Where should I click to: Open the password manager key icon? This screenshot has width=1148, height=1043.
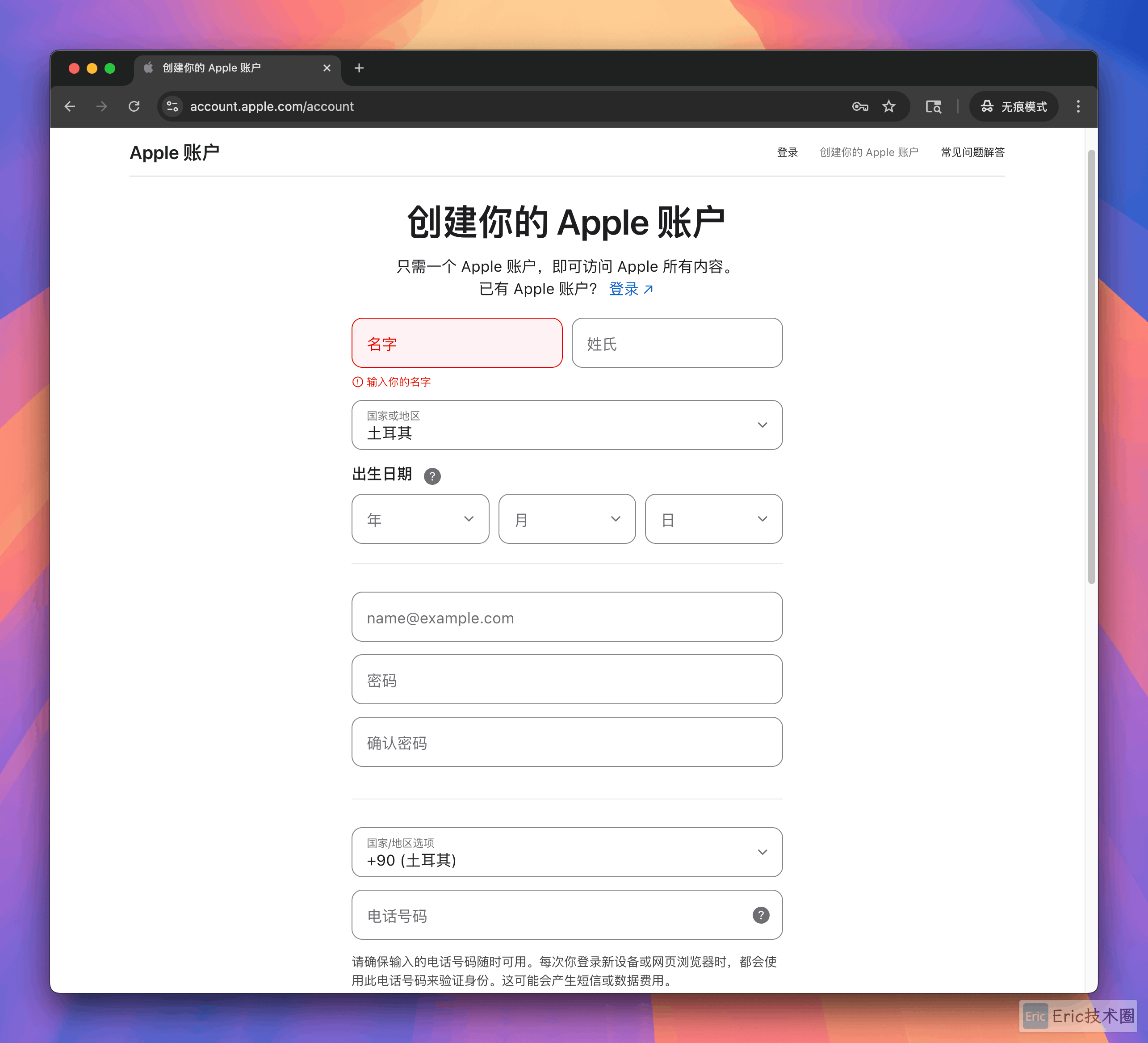(860, 106)
